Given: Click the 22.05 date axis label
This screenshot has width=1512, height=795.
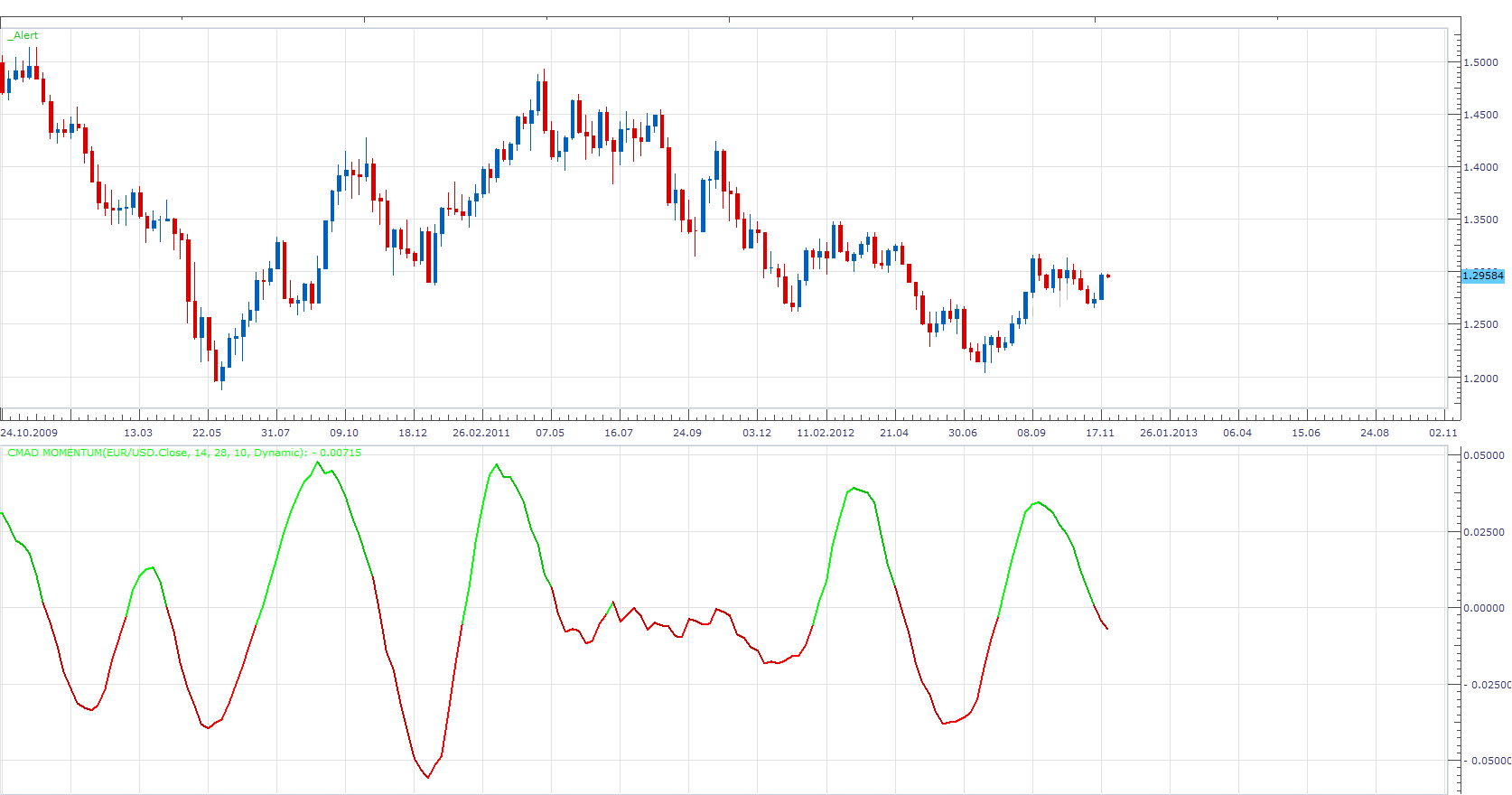Looking at the screenshot, I should point(207,433).
